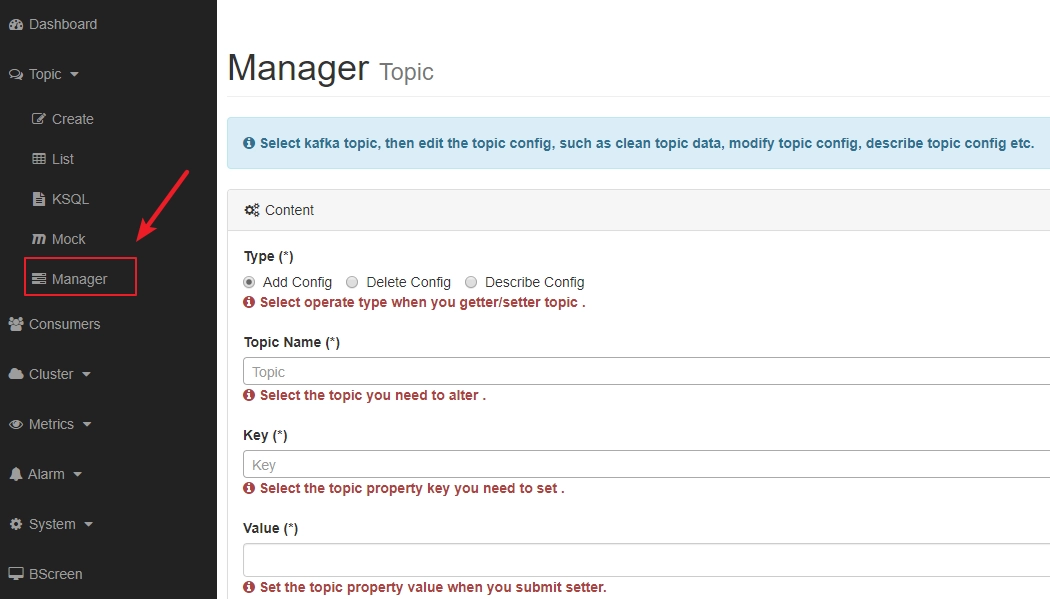Click the 'Key (*)' label

(x=265, y=435)
